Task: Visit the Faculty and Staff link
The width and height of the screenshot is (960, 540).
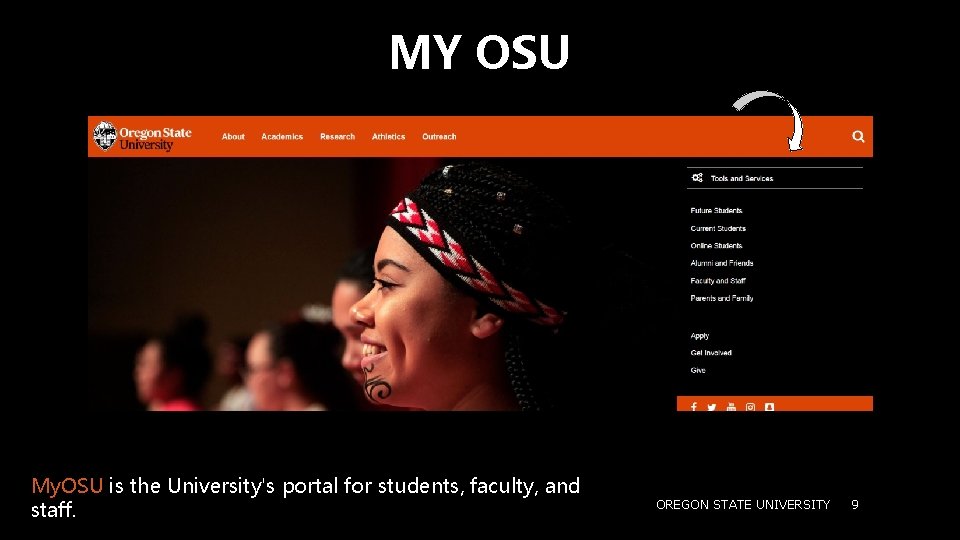Action: [718, 280]
